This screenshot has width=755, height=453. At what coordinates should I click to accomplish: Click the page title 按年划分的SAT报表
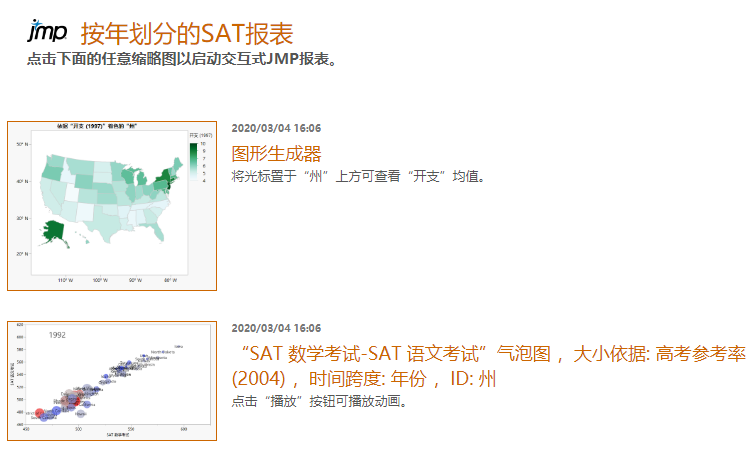pyautogui.click(x=187, y=34)
